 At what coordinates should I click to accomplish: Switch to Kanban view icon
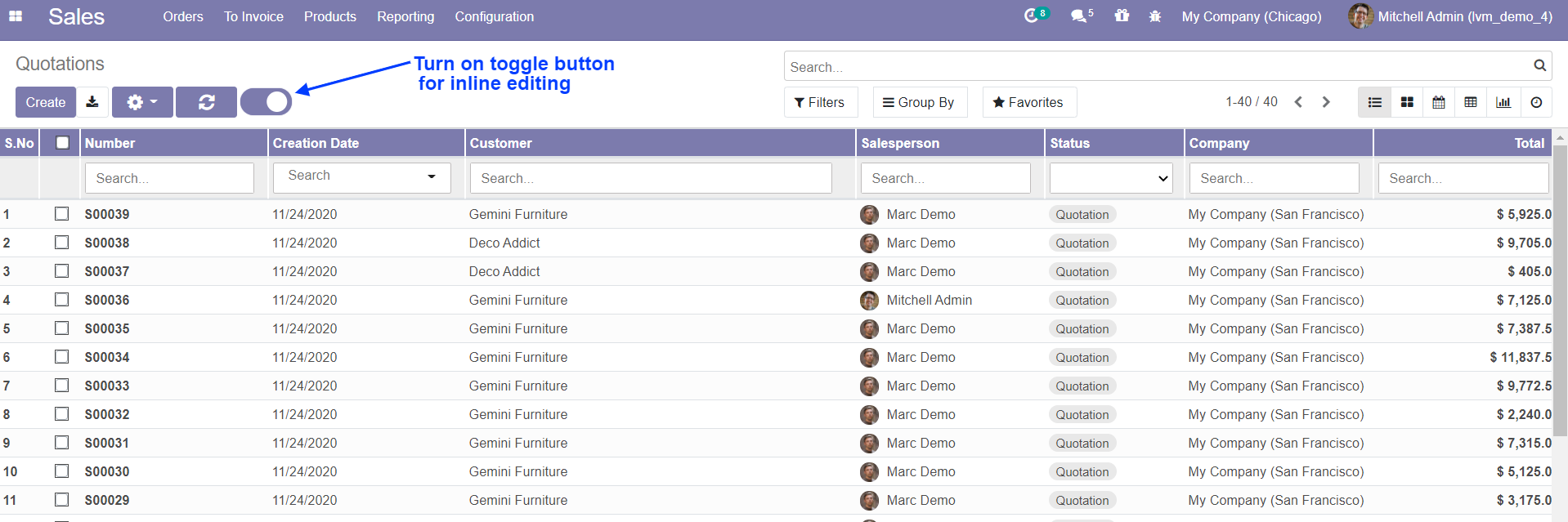(x=1406, y=102)
